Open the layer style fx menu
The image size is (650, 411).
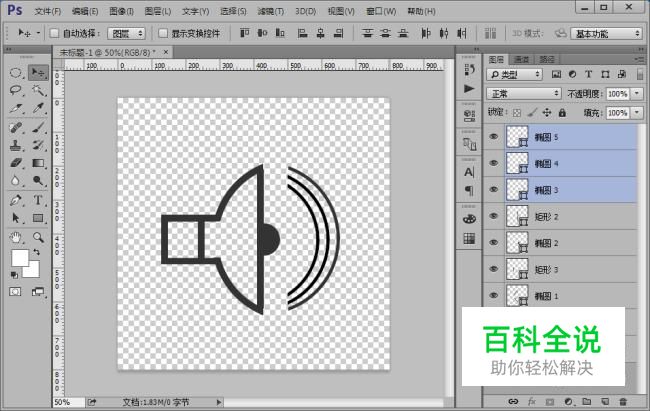pyautogui.click(x=531, y=401)
